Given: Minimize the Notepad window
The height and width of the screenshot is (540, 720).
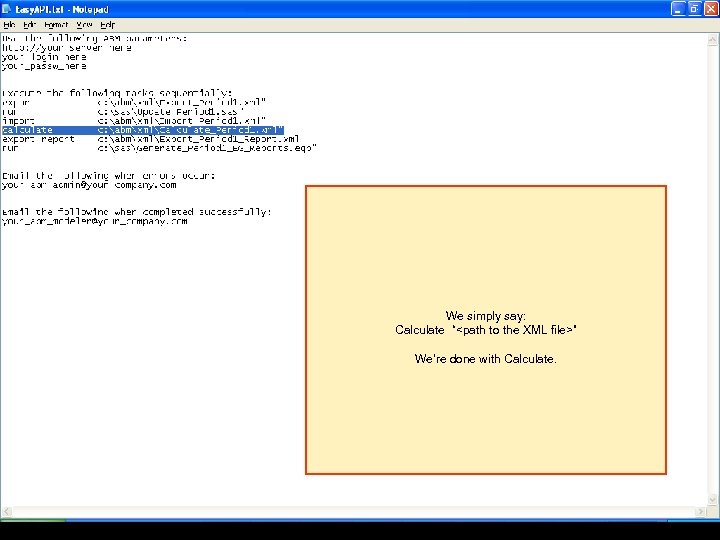Looking at the screenshot, I should pos(678,9).
